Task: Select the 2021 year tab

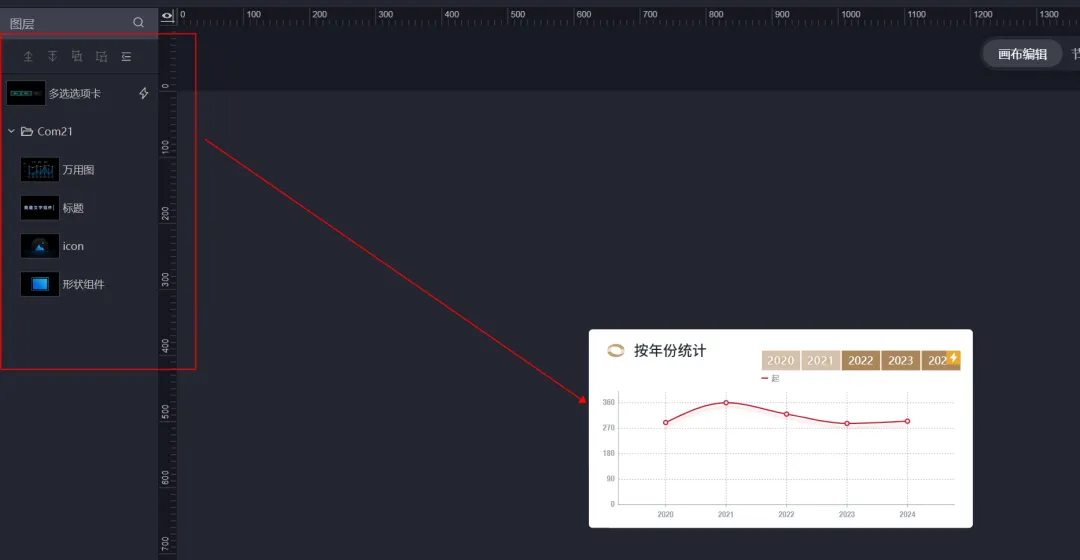Action: 820,360
